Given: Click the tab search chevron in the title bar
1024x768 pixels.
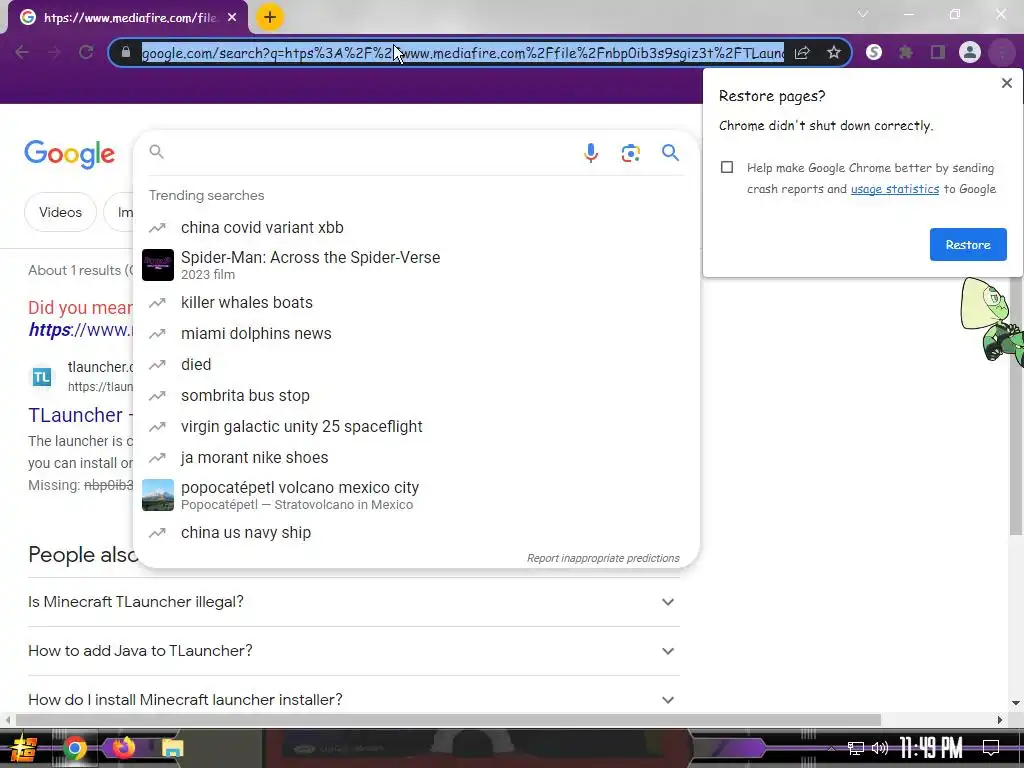Looking at the screenshot, I should coord(863,14).
